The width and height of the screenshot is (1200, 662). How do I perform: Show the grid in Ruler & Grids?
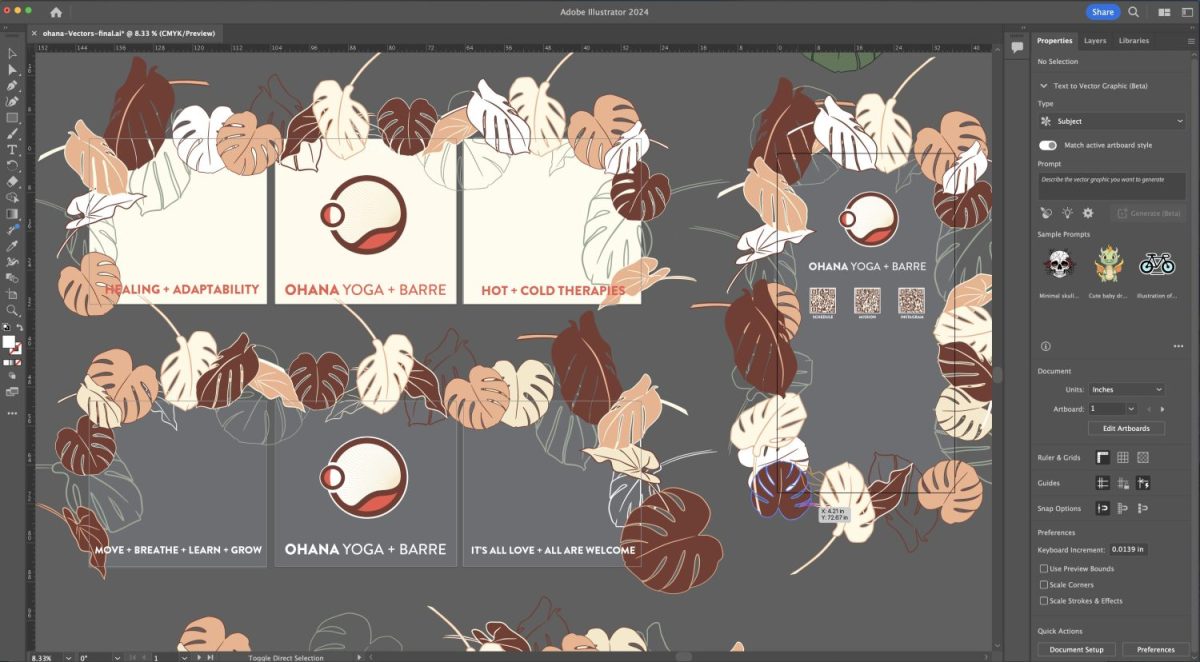point(1123,458)
